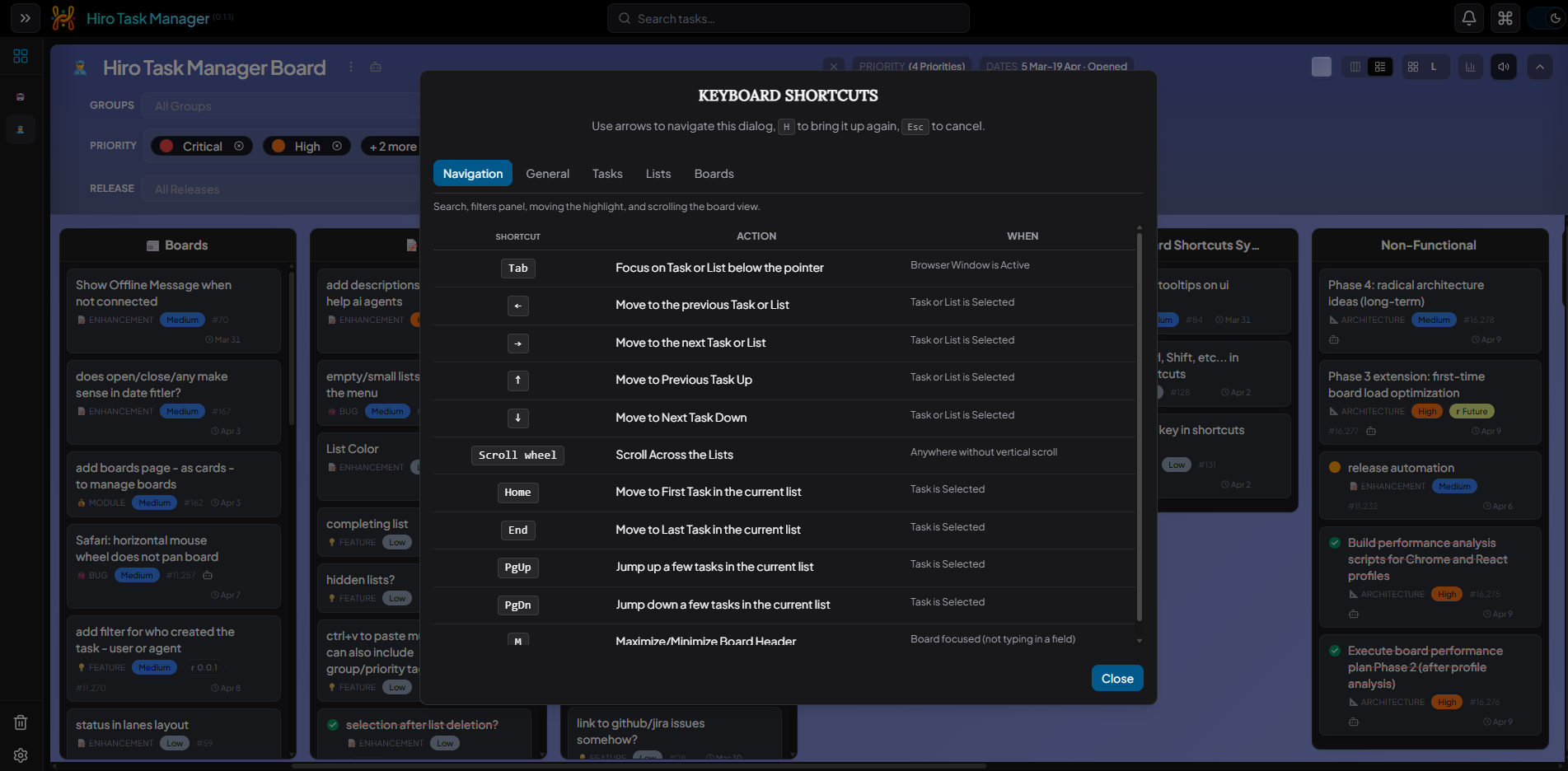This screenshot has width=1568, height=771.
Task: Open the dashboard grid icon in the sidebar
Action: pos(21,56)
